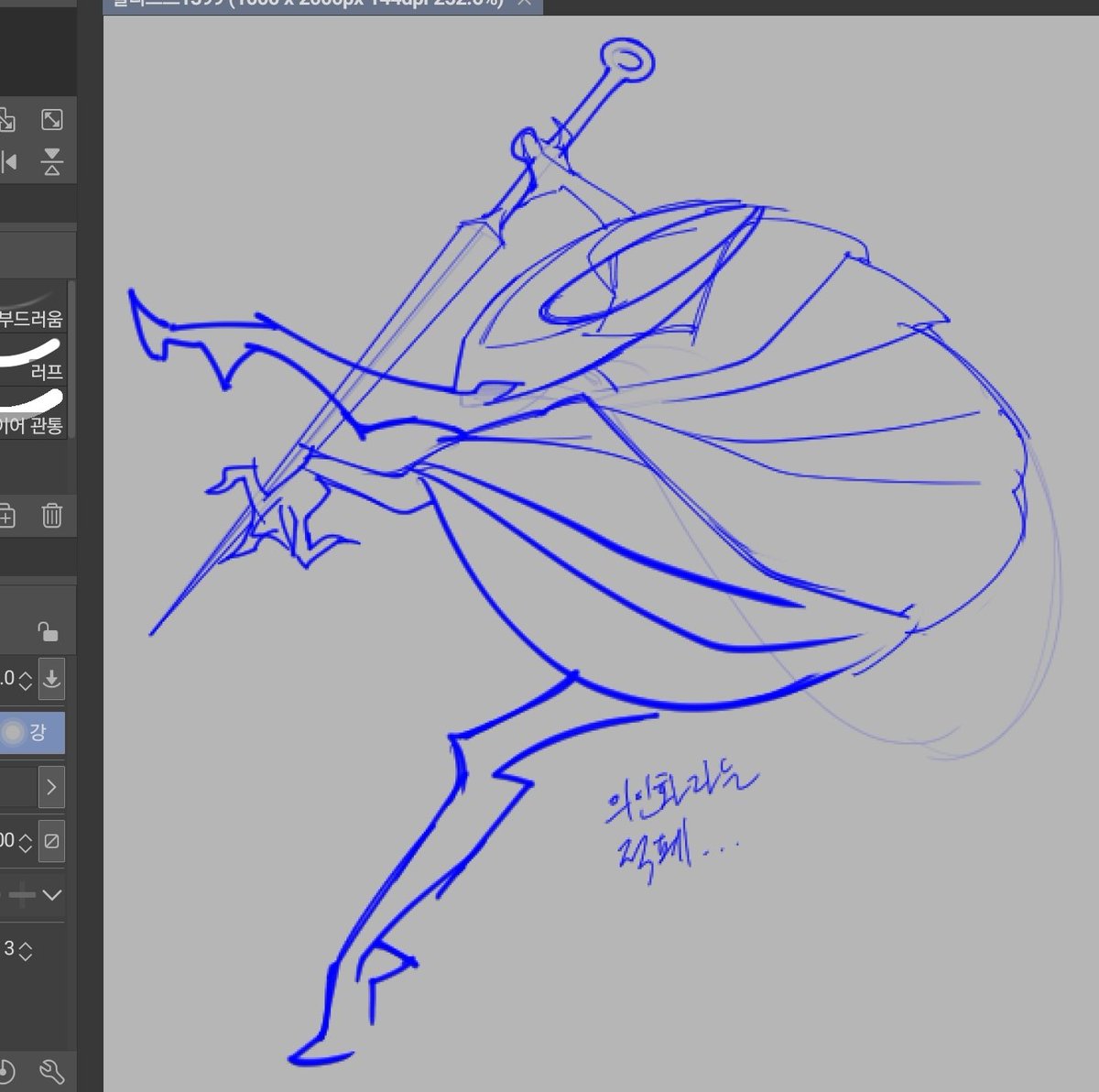Expand the chevron-down dropdown in tool property
The width and height of the screenshot is (1099, 1092).
[52, 895]
